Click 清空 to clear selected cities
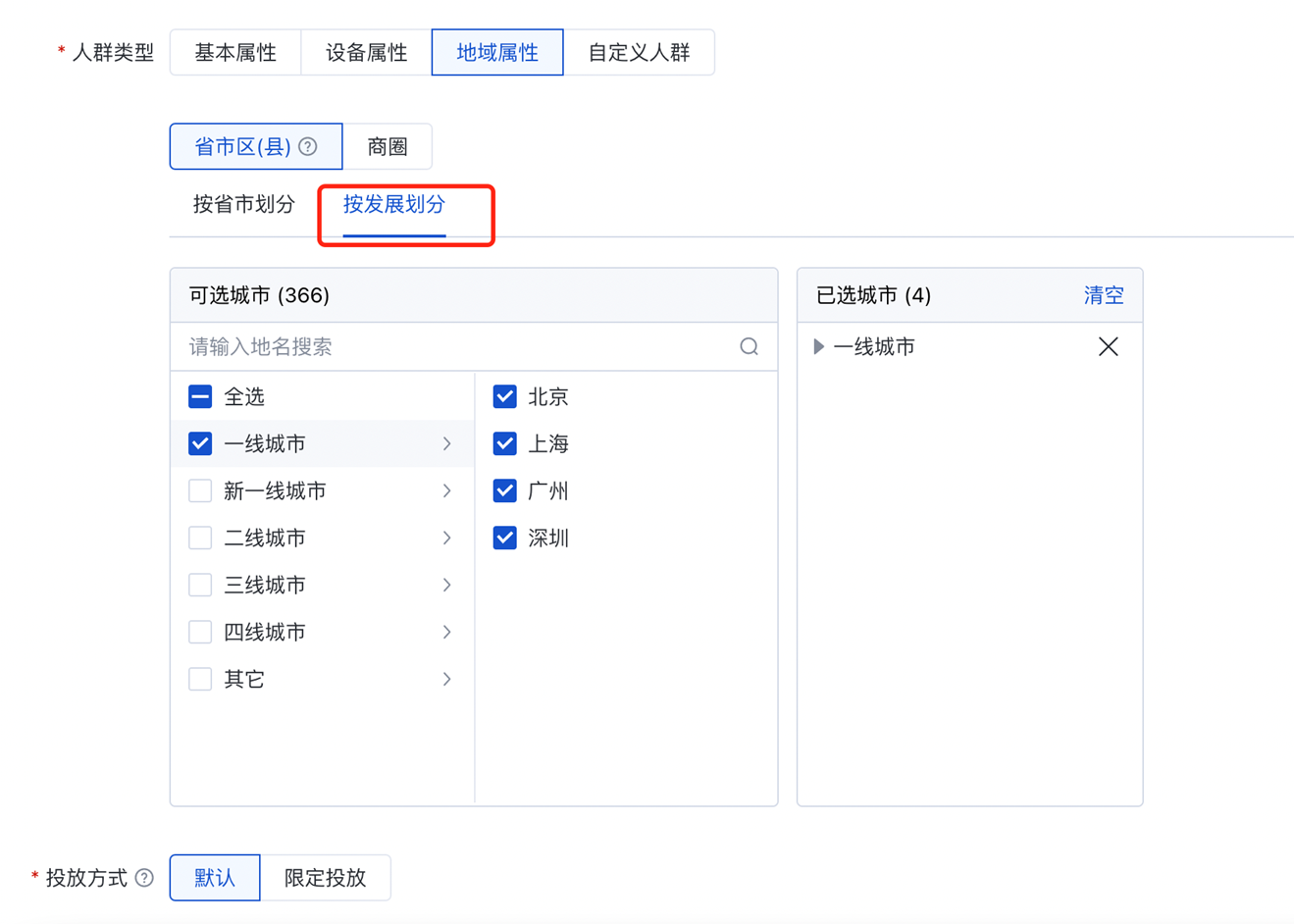Screen dimensions: 1294x924 pos(1103,295)
